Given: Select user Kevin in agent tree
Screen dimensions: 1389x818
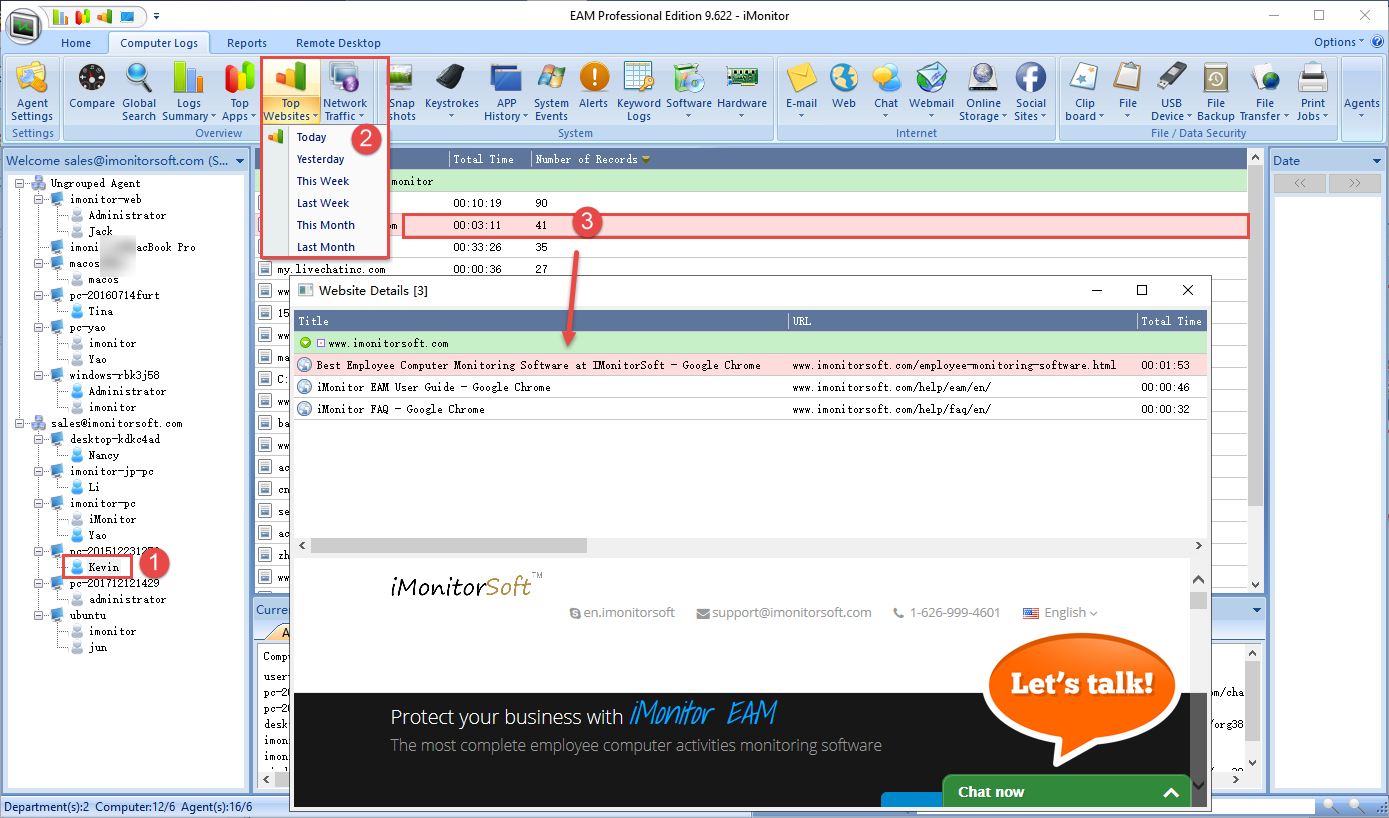Looking at the screenshot, I should (103, 567).
